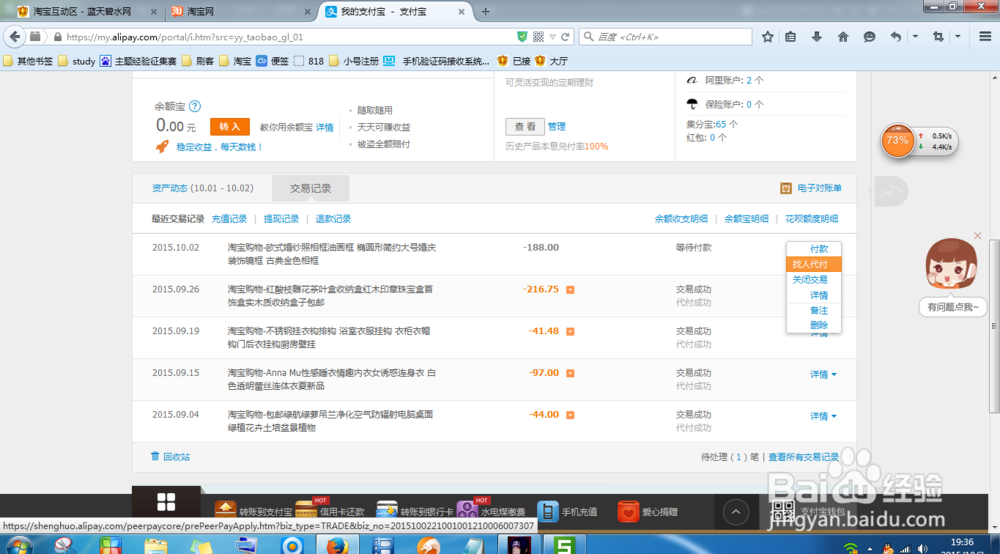
Task: Select 付款 in the transaction dropdown menu
Action: tap(818, 249)
